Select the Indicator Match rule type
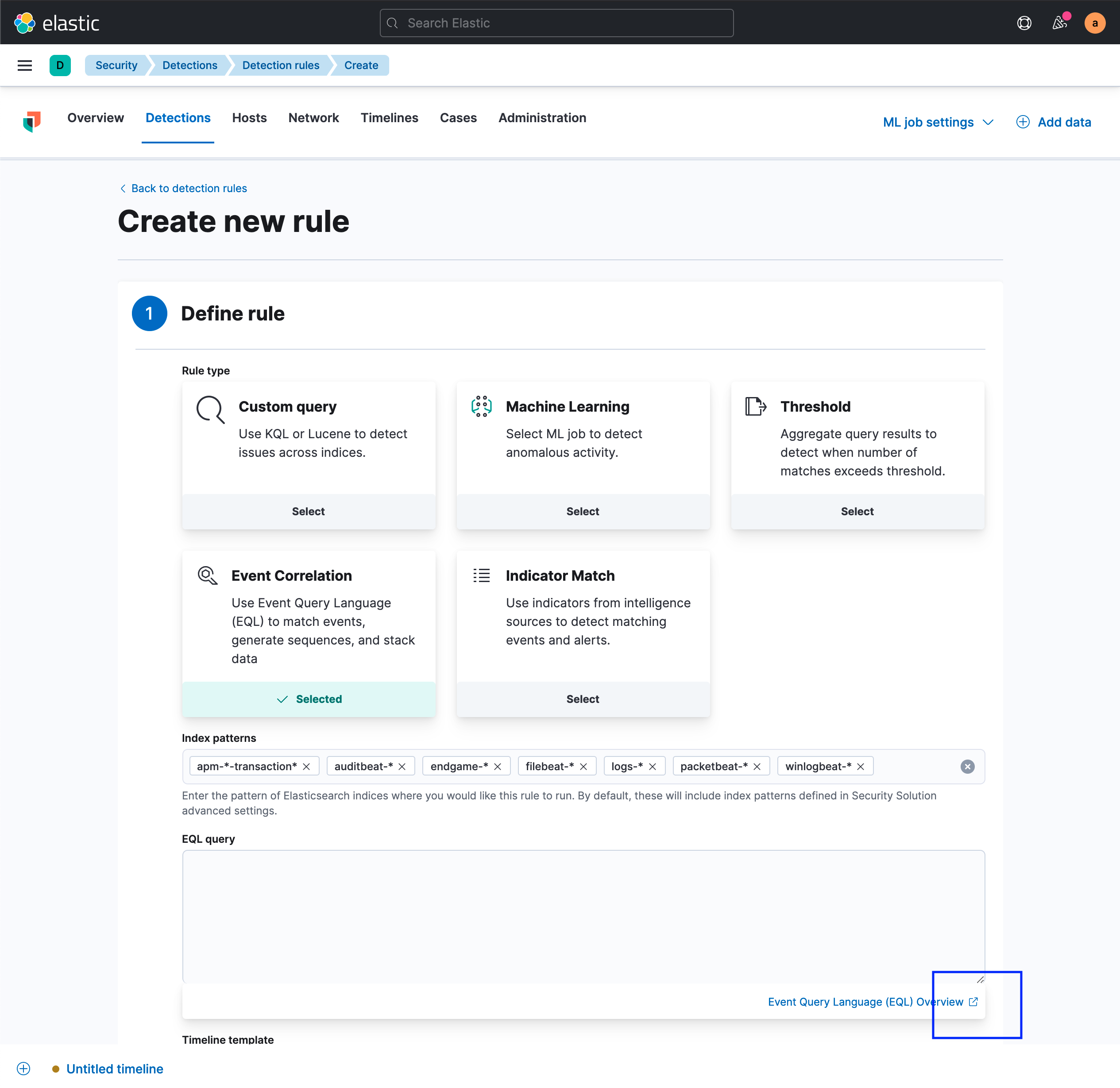 pyautogui.click(x=582, y=699)
